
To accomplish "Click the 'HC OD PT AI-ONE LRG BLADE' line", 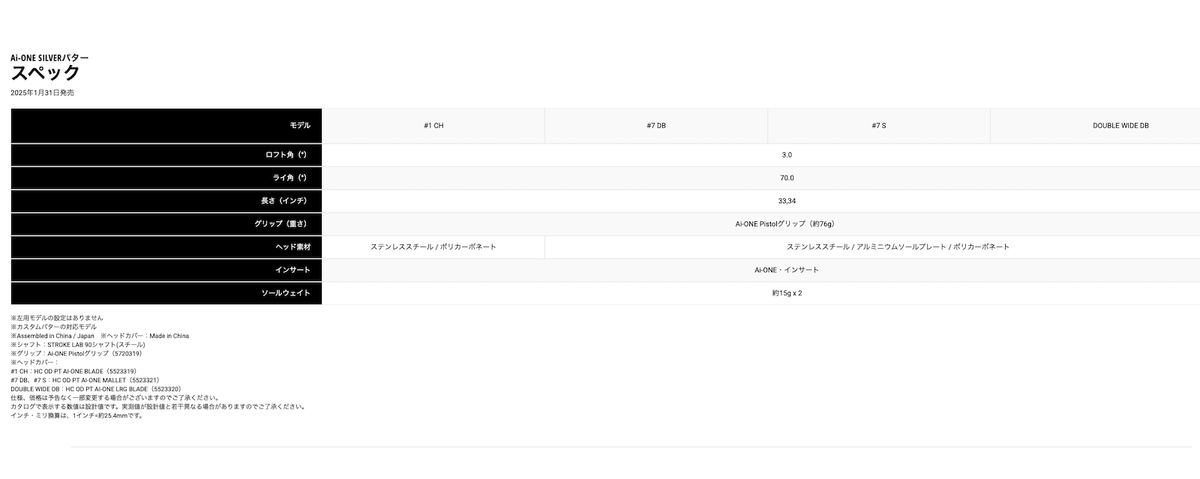I will 95,389.
